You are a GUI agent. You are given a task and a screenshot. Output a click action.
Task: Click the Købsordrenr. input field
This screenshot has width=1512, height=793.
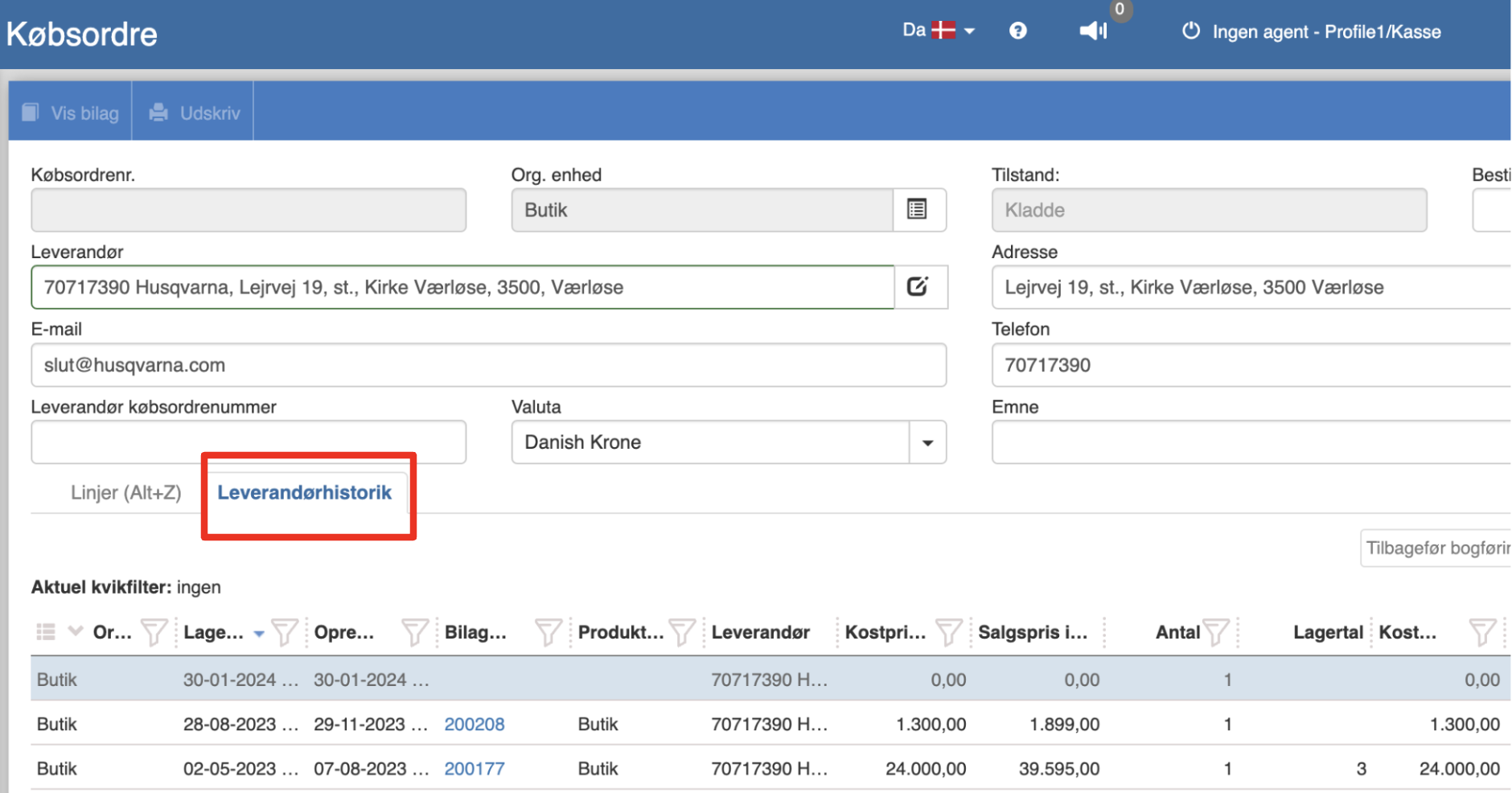pos(249,210)
